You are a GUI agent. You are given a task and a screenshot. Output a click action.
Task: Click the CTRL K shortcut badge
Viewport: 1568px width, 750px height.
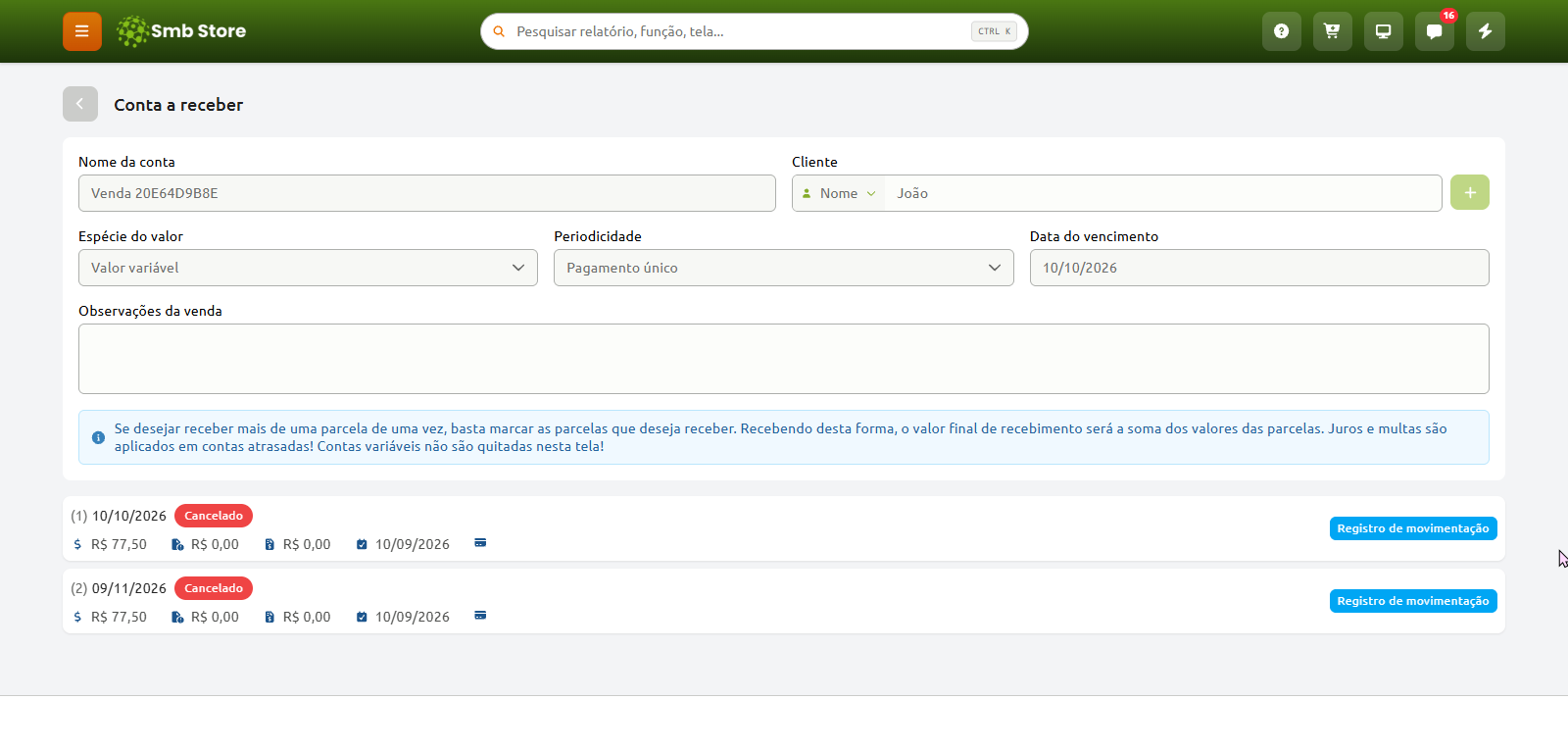[994, 31]
